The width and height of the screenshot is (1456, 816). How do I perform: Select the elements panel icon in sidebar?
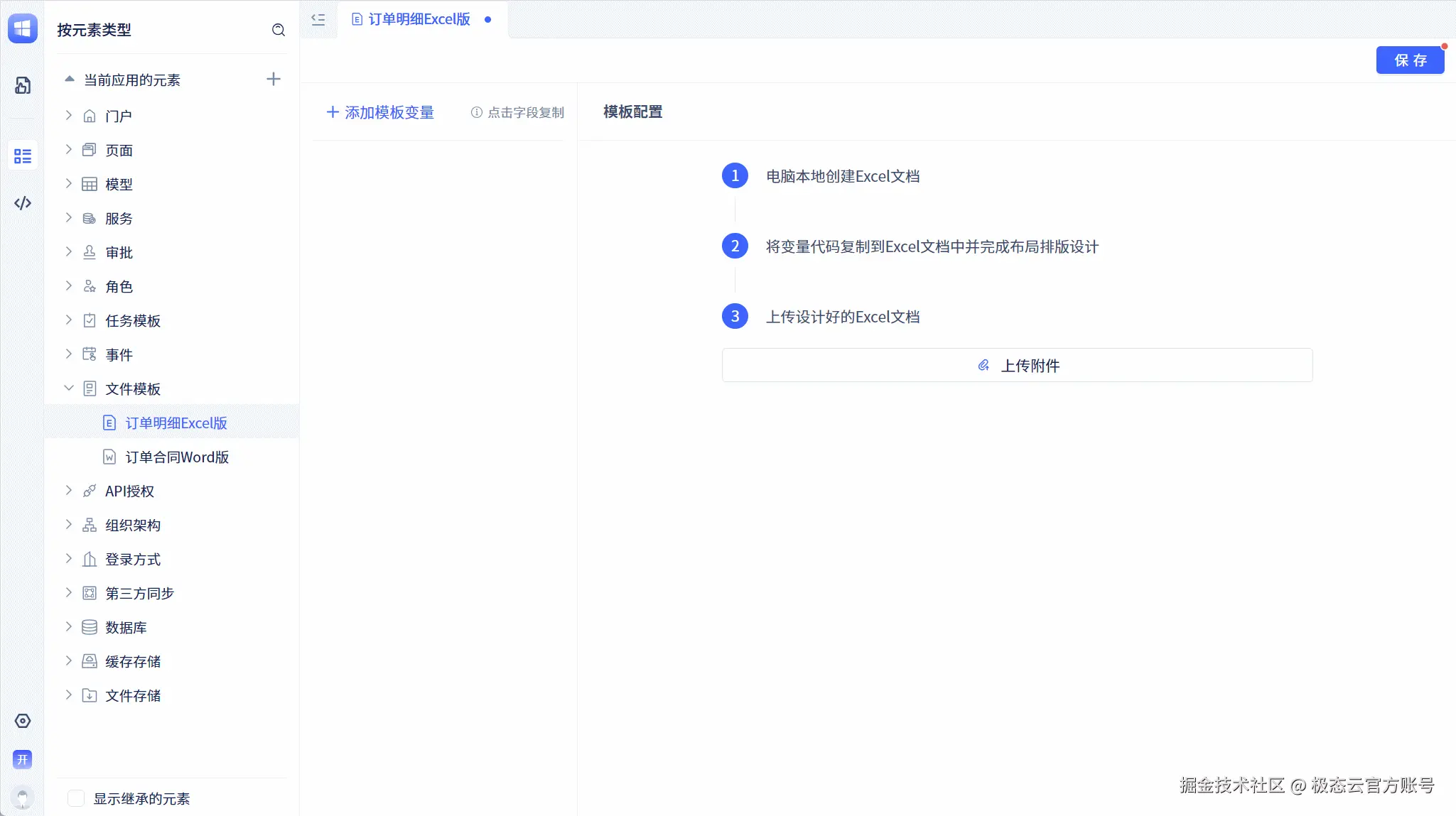[x=22, y=156]
